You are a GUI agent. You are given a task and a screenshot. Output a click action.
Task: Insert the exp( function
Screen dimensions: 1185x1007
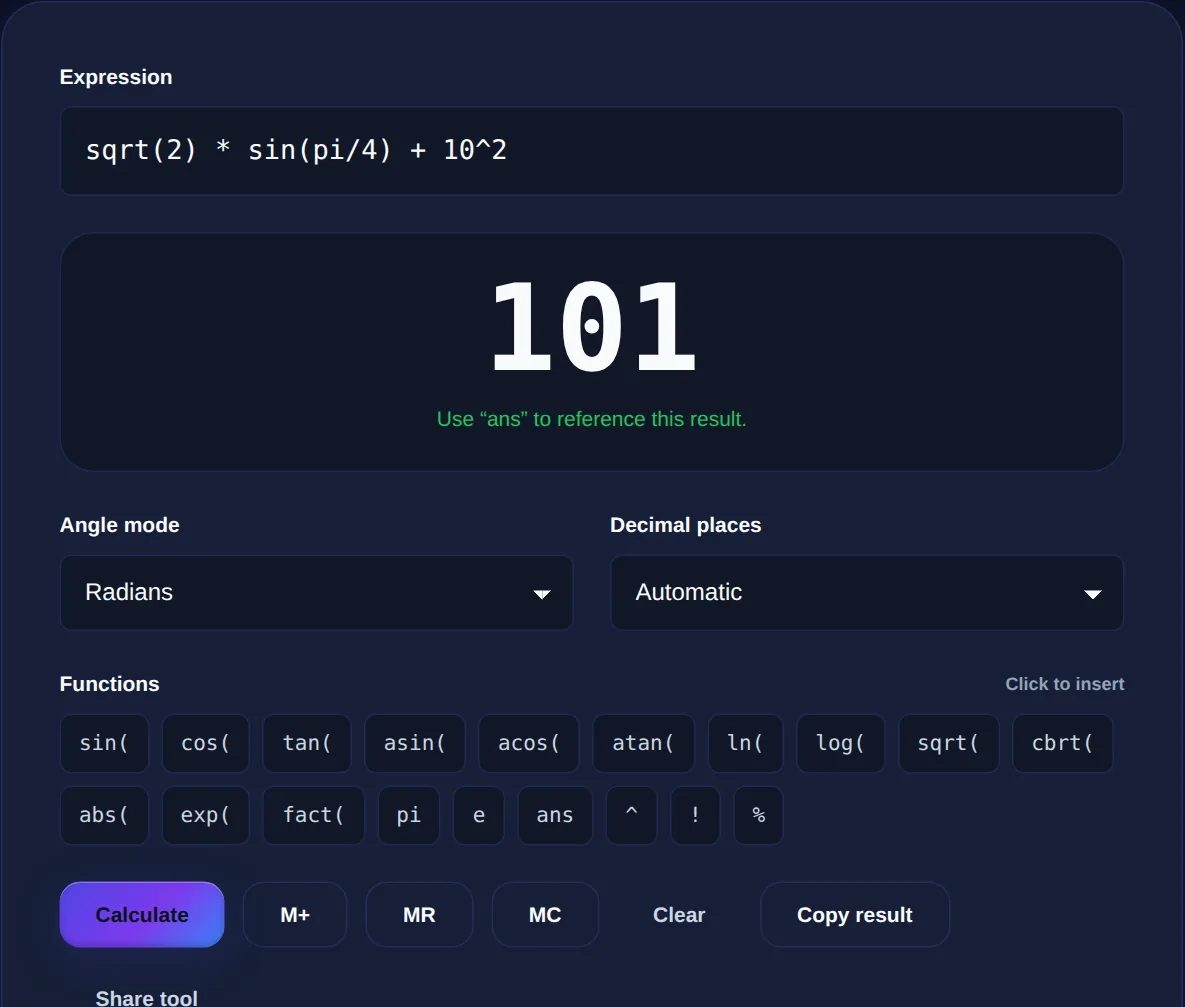pyautogui.click(x=206, y=815)
